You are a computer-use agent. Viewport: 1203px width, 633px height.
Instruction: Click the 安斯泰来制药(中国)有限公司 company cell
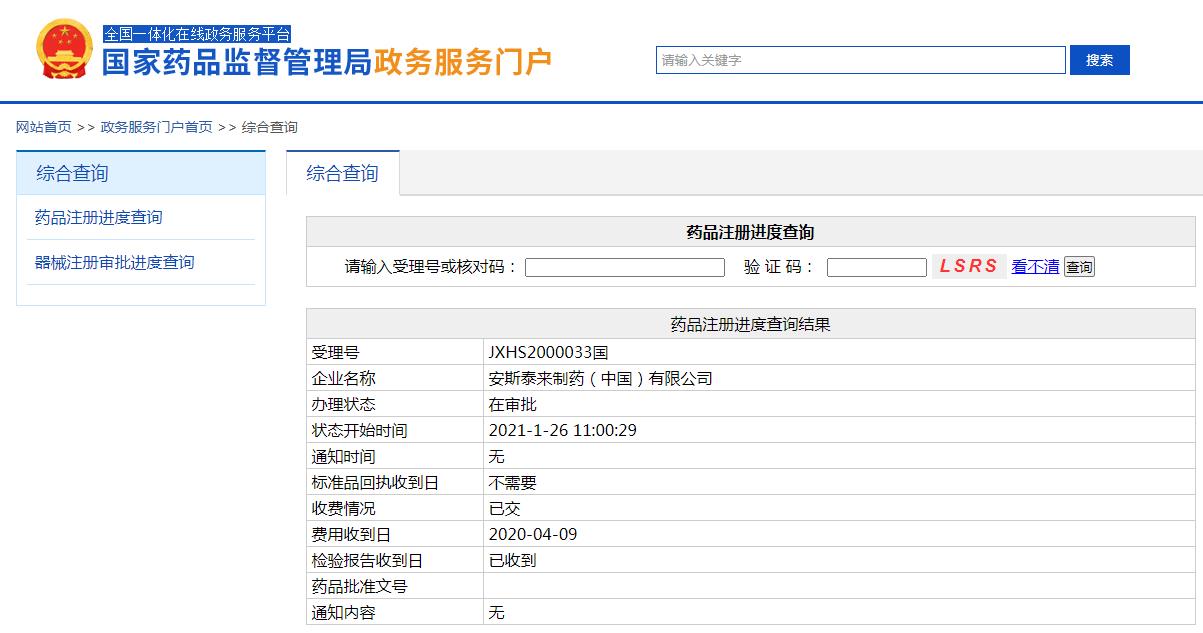pyautogui.click(x=600, y=378)
